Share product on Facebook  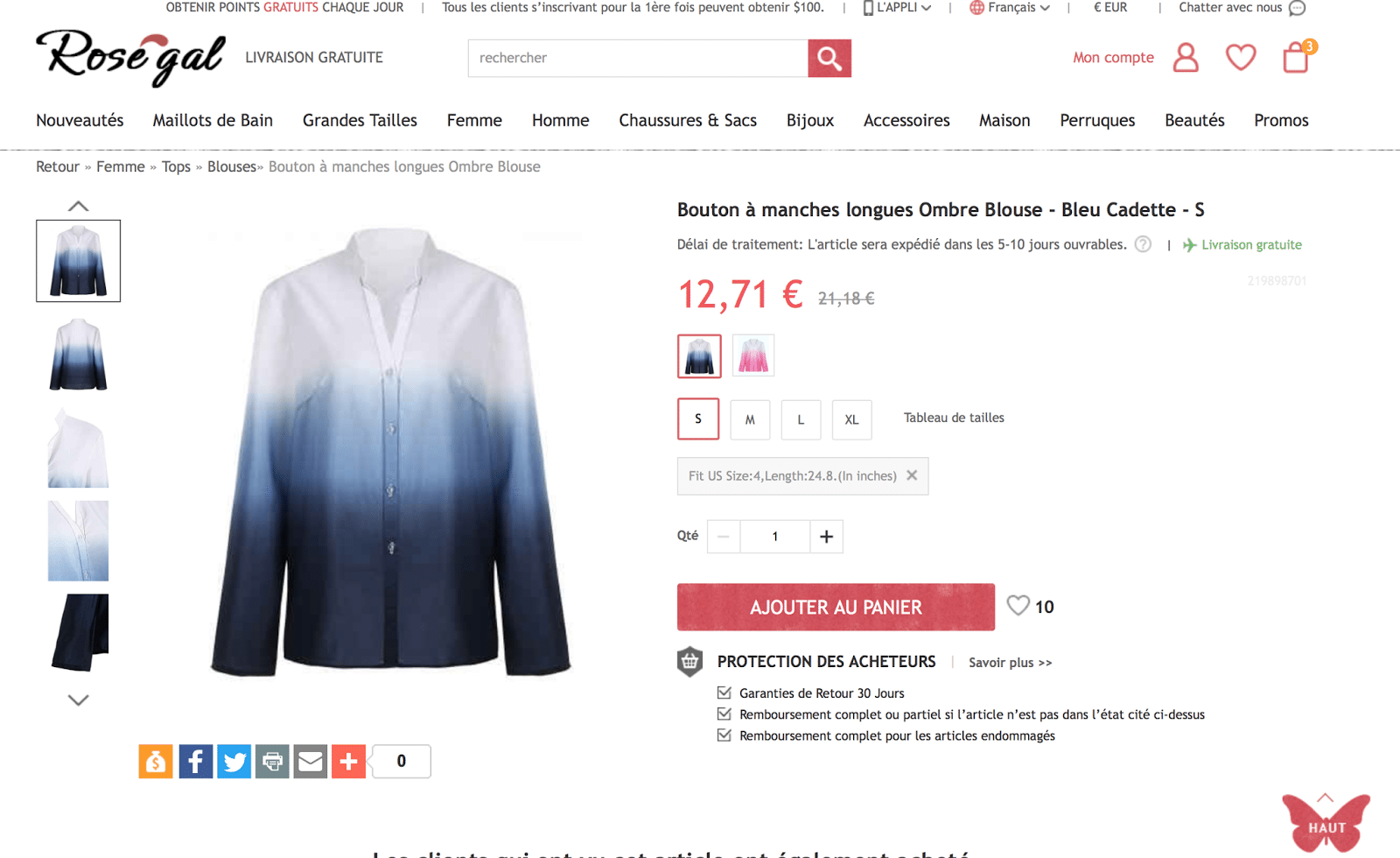pos(196,762)
